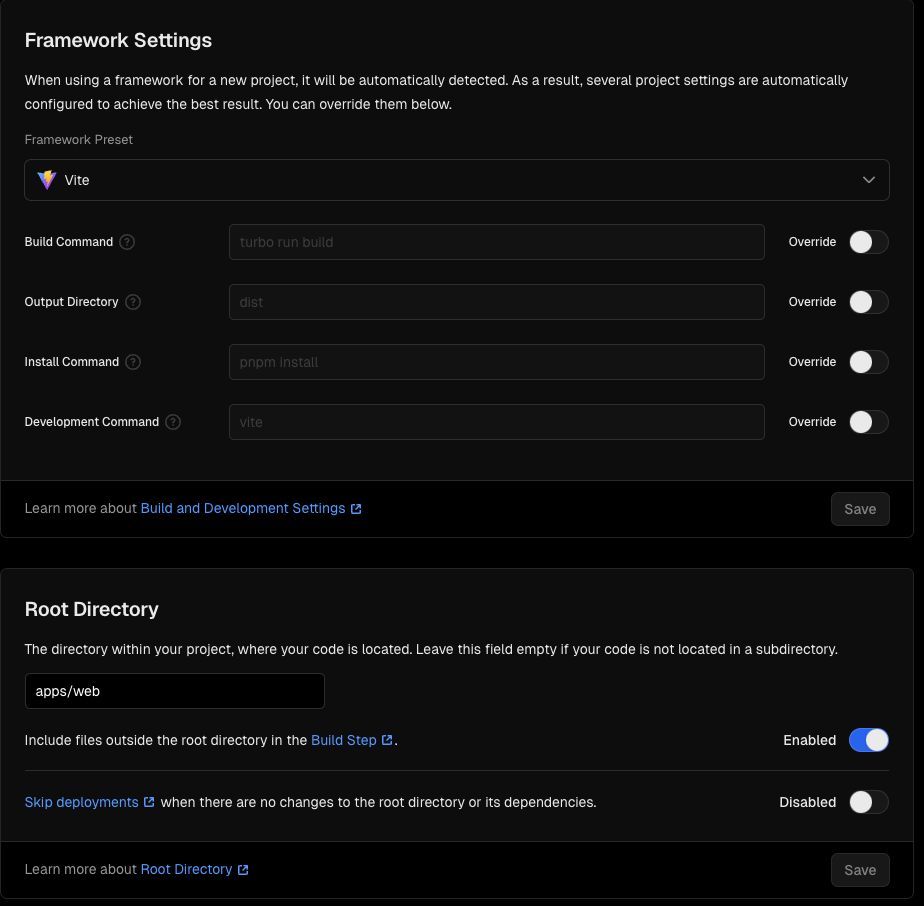Click the Build Command help icon
Viewport: 924px width, 906px height.
(x=127, y=242)
